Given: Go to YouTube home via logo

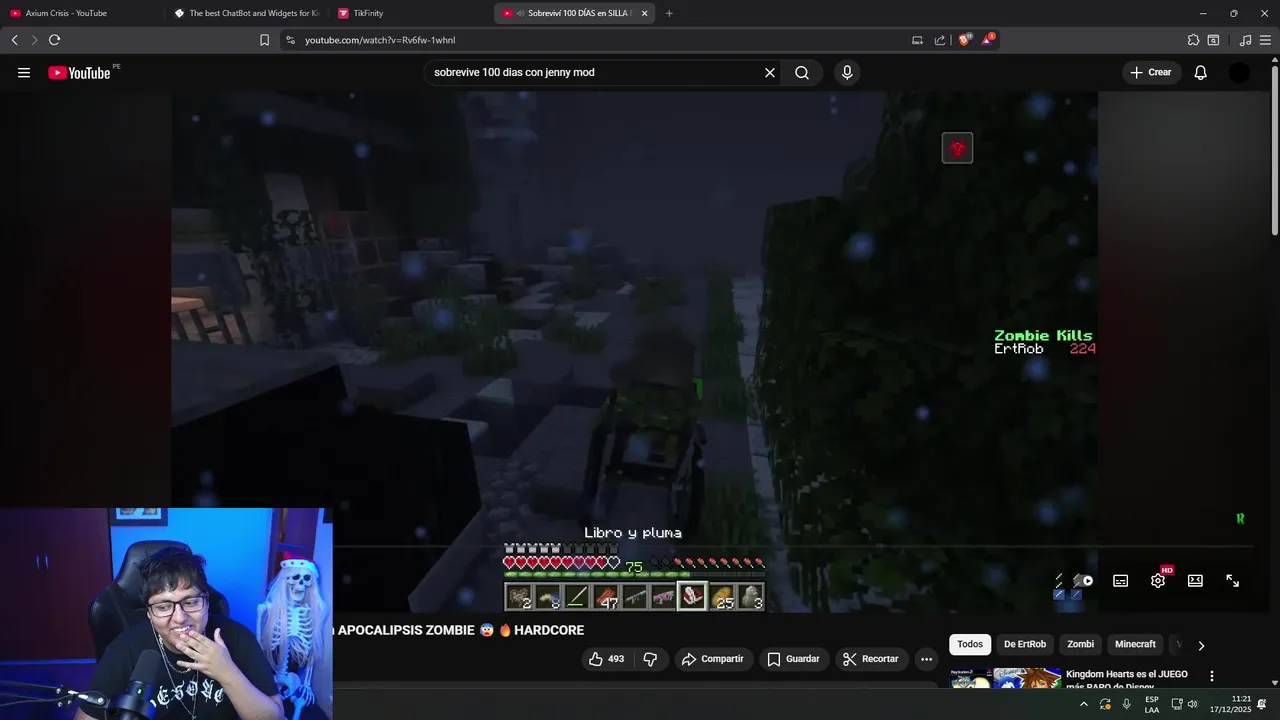Looking at the screenshot, I should point(79,73).
